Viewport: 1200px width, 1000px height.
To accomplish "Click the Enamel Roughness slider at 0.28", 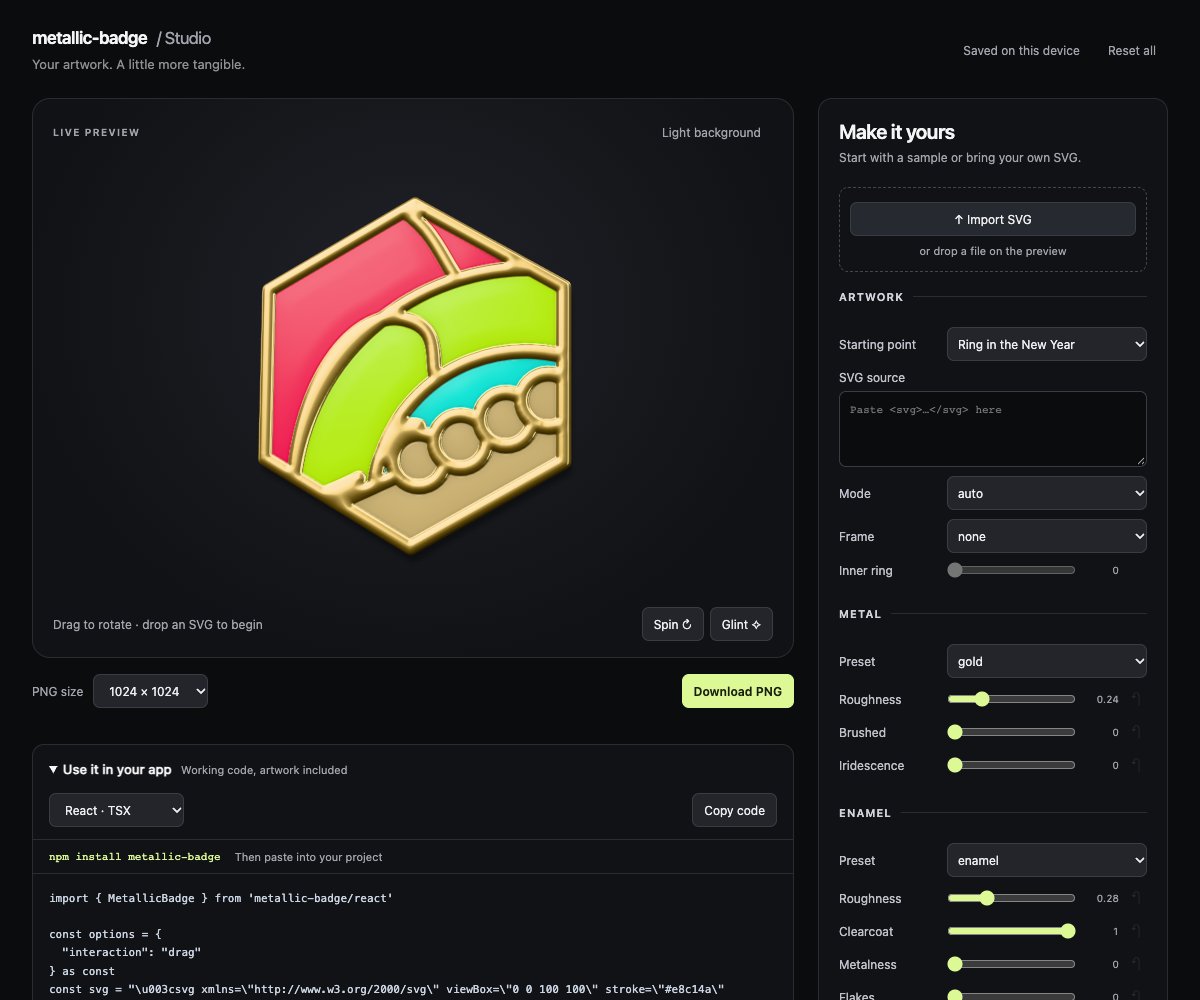I will click(x=1011, y=898).
